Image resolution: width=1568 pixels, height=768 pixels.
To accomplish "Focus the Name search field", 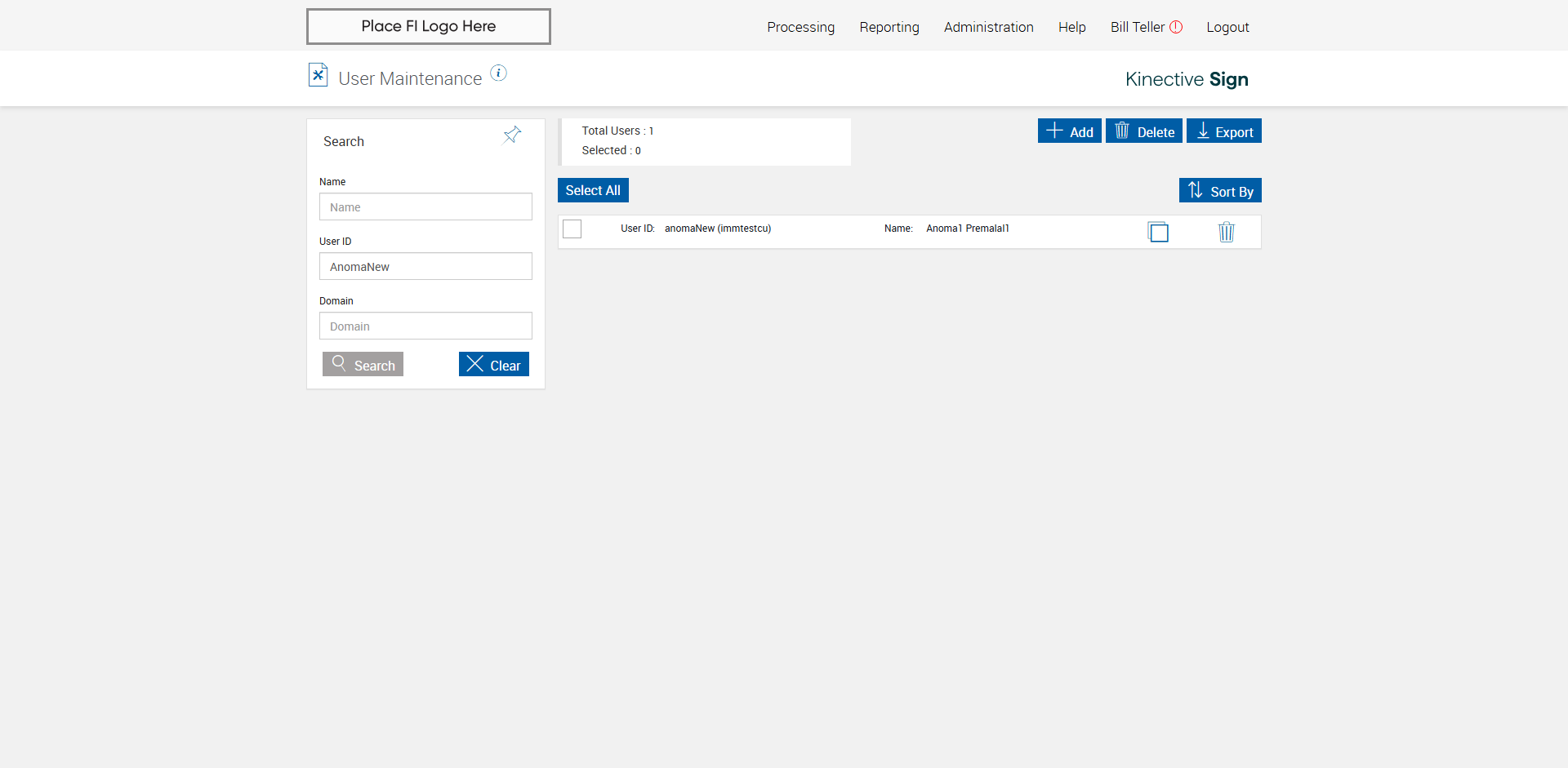I will [x=425, y=206].
